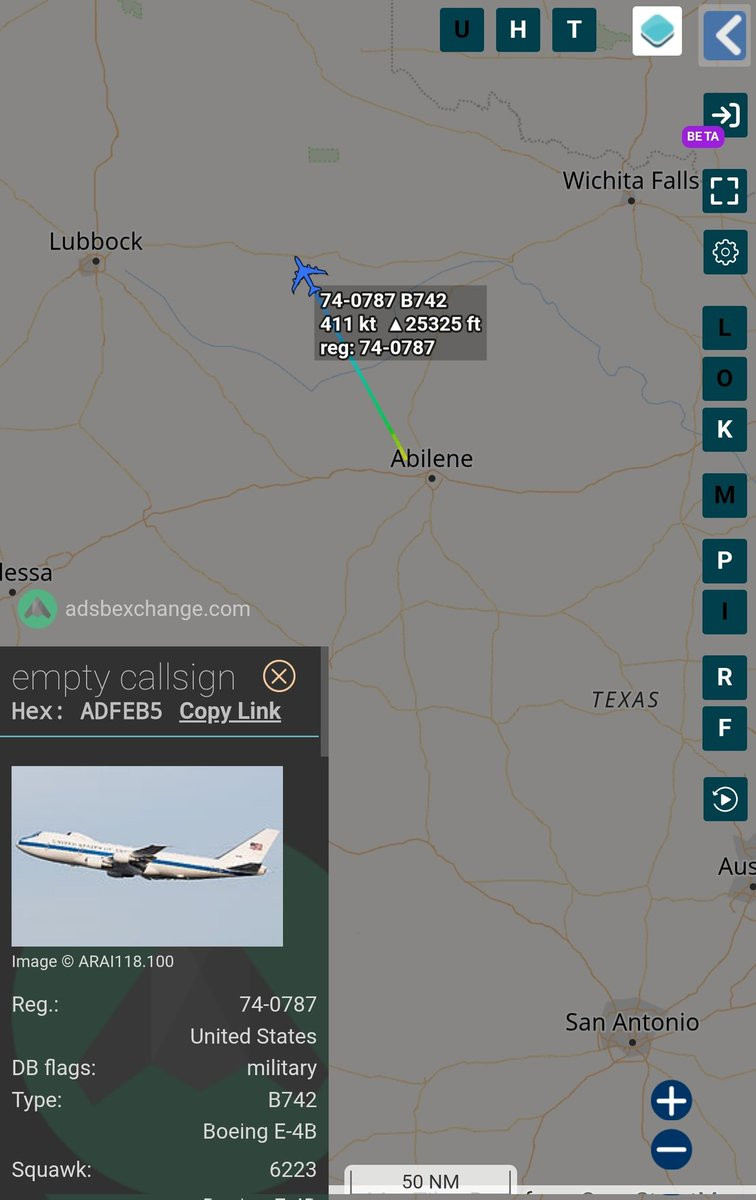The width and height of the screenshot is (756, 1200).
Task: Open the settings gear
Action: point(725,252)
